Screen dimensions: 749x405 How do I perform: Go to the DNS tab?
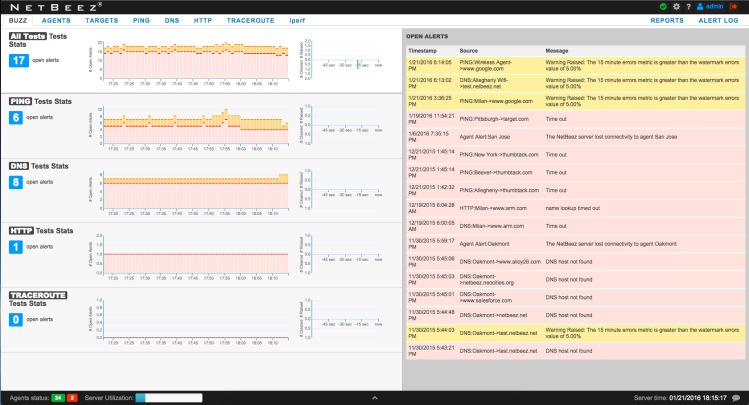172,21
